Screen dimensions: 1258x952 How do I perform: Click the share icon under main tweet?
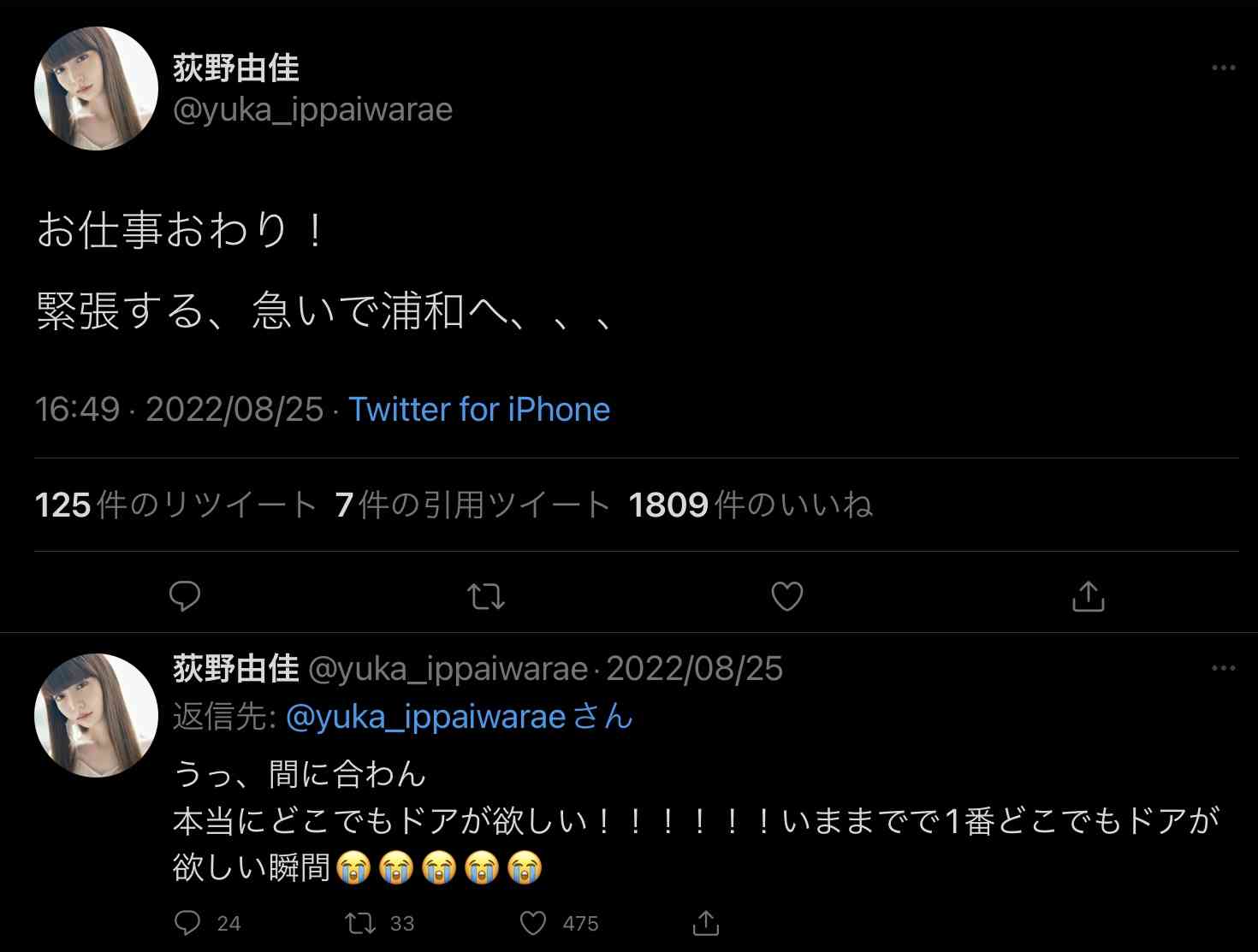click(x=1088, y=596)
